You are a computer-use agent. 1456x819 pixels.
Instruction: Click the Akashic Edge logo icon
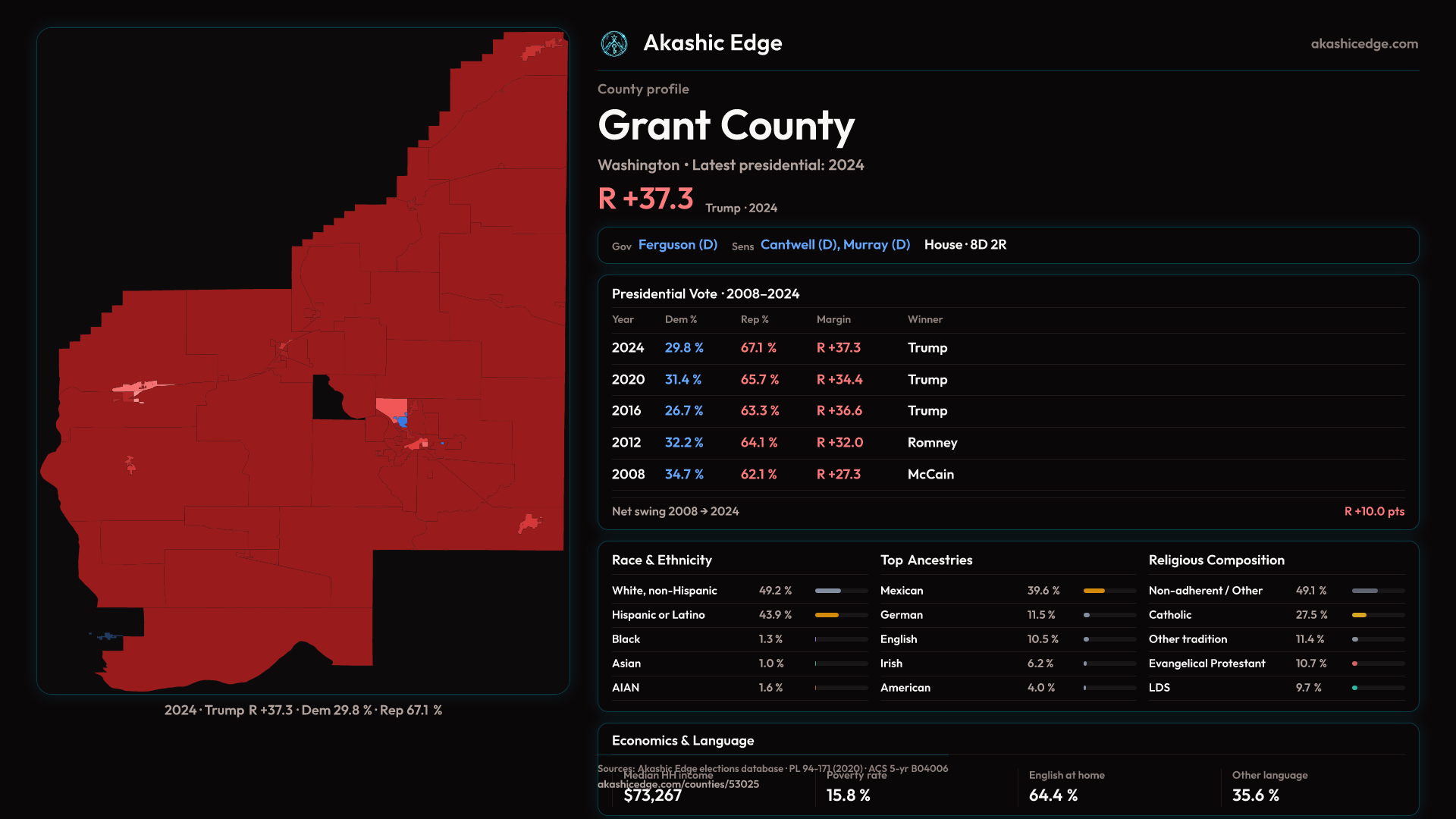click(613, 44)
